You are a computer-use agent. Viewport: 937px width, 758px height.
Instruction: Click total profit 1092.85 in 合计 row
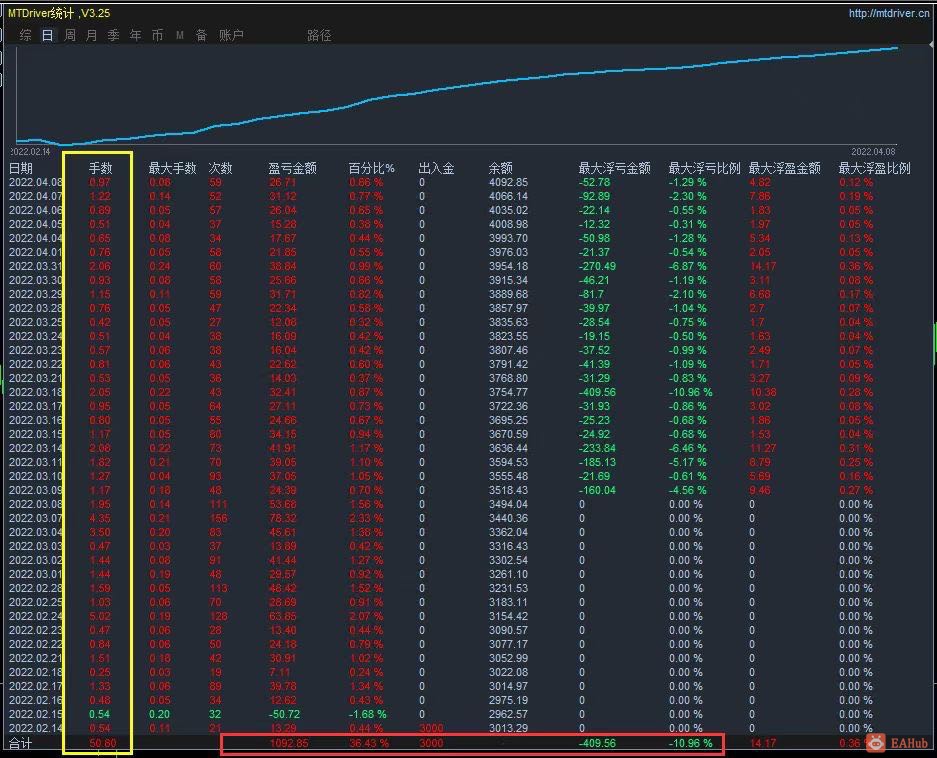point(289,744)
